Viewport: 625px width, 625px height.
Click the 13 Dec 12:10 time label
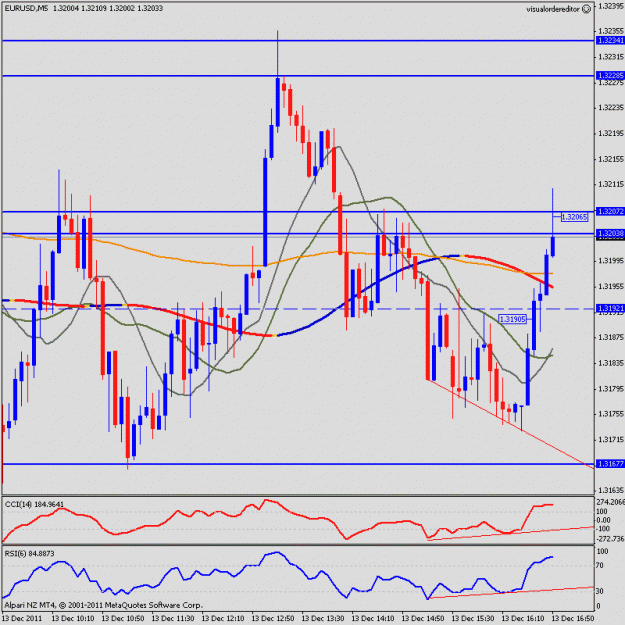pyautogui.click(x=223, y=618)
